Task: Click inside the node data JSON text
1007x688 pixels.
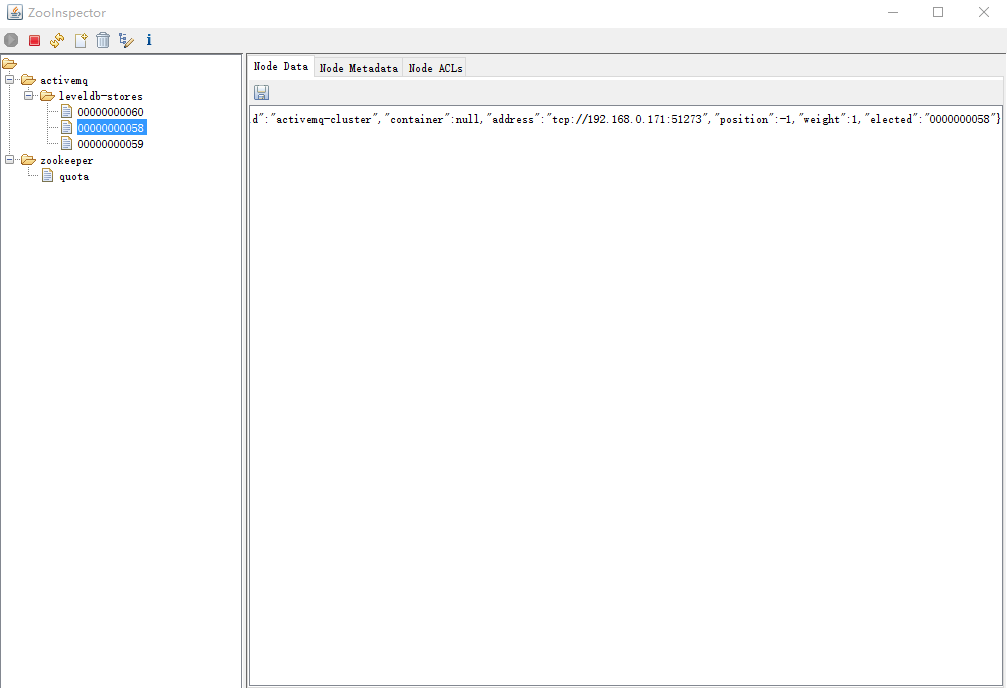Action: (626, 119)
